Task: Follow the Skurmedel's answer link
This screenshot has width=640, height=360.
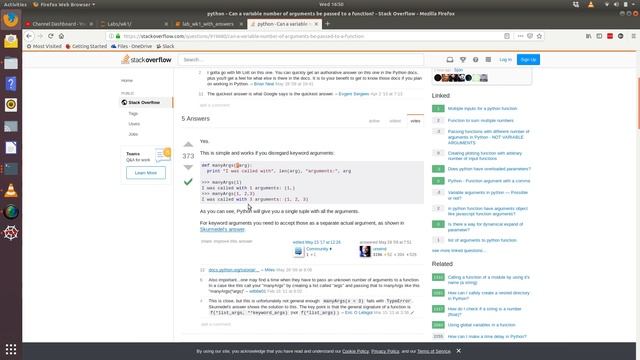Action: [222, 229]
